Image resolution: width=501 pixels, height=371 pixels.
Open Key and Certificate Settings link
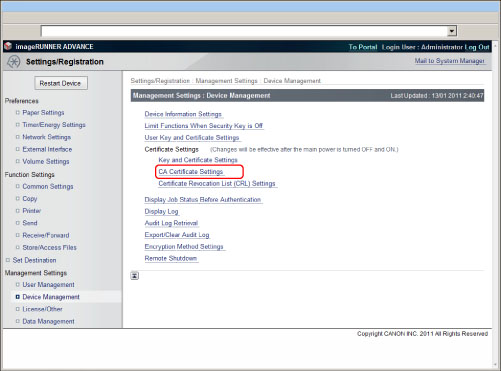198,160
